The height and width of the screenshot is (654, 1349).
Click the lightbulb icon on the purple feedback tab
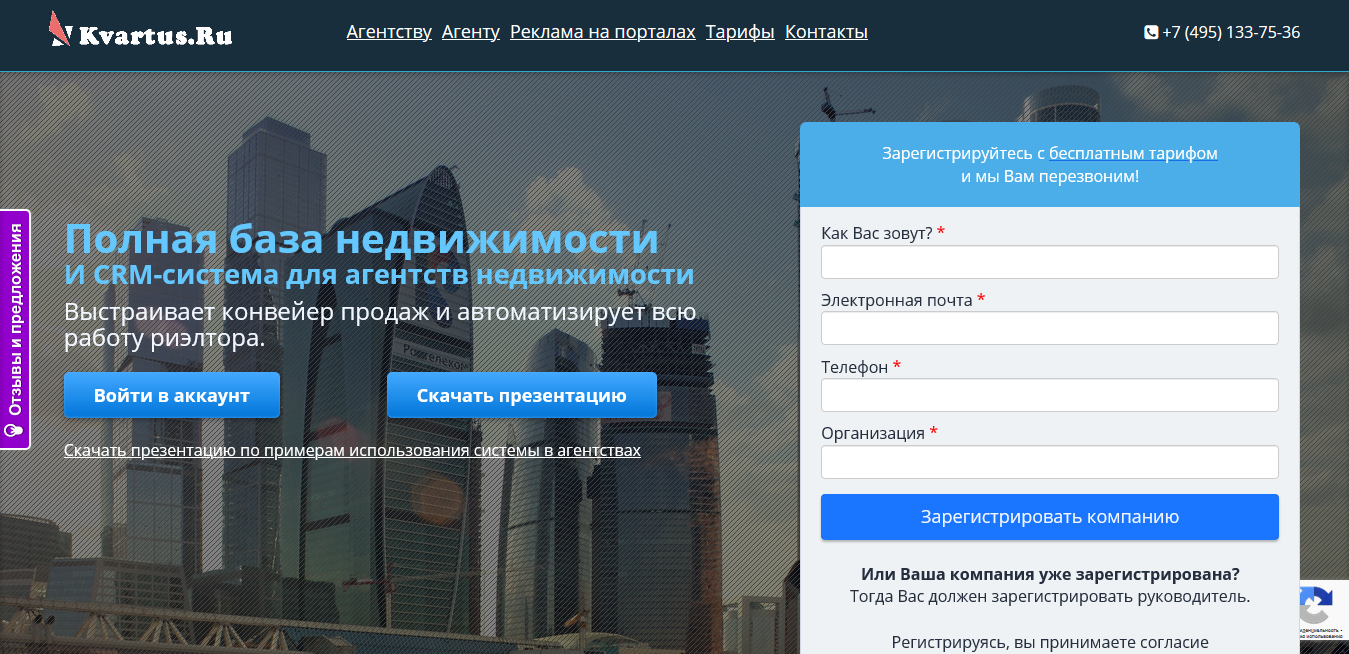pyautogui.click(x=14, y=431)
